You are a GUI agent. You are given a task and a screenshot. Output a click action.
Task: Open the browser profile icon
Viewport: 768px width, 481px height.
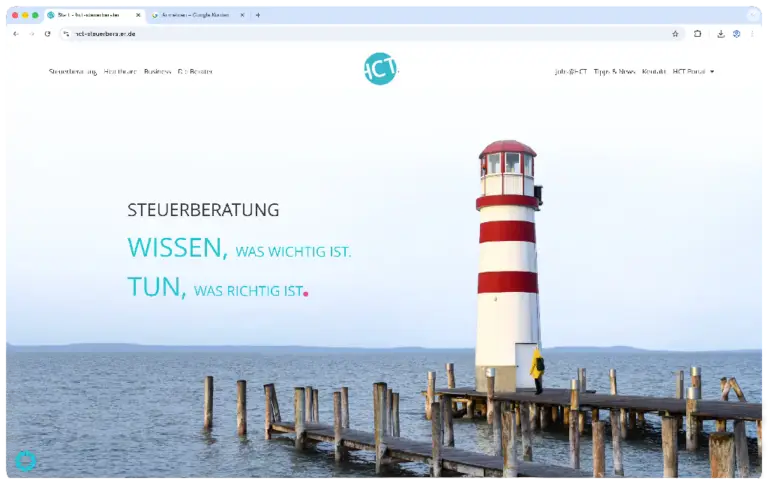pos(736,34)
